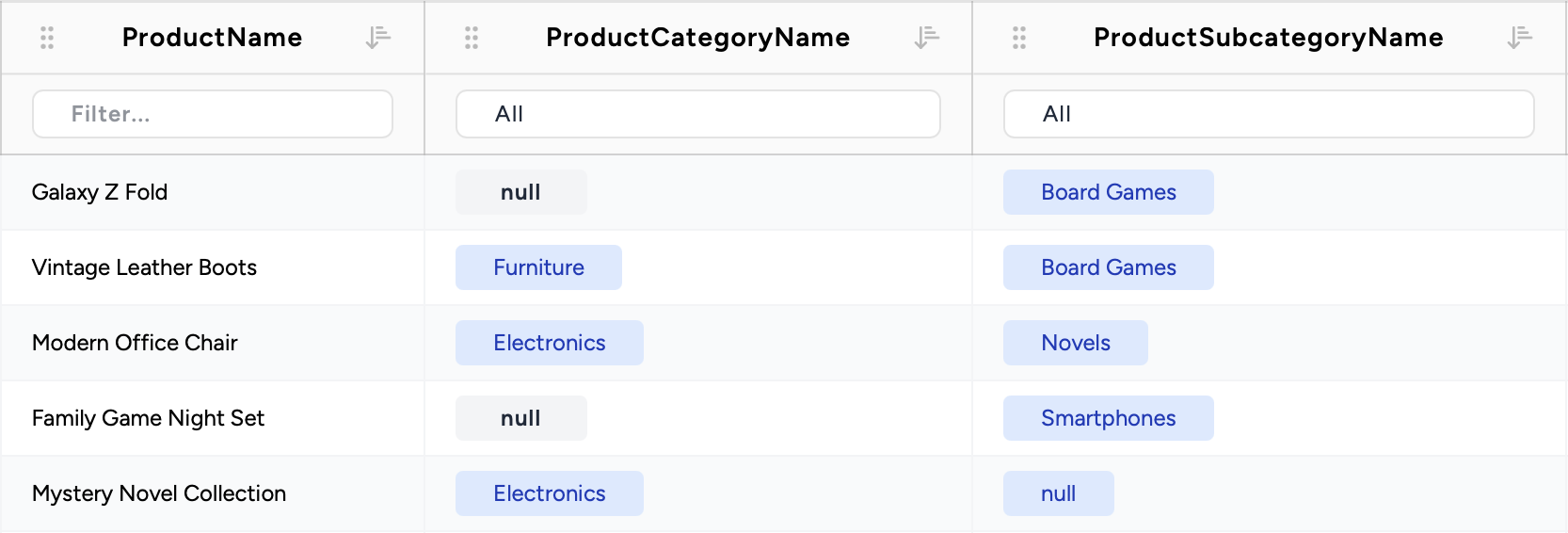Select the Smartphones subcategory tag
Screen dimensions: 1568x533
[x=1108, y=418]
